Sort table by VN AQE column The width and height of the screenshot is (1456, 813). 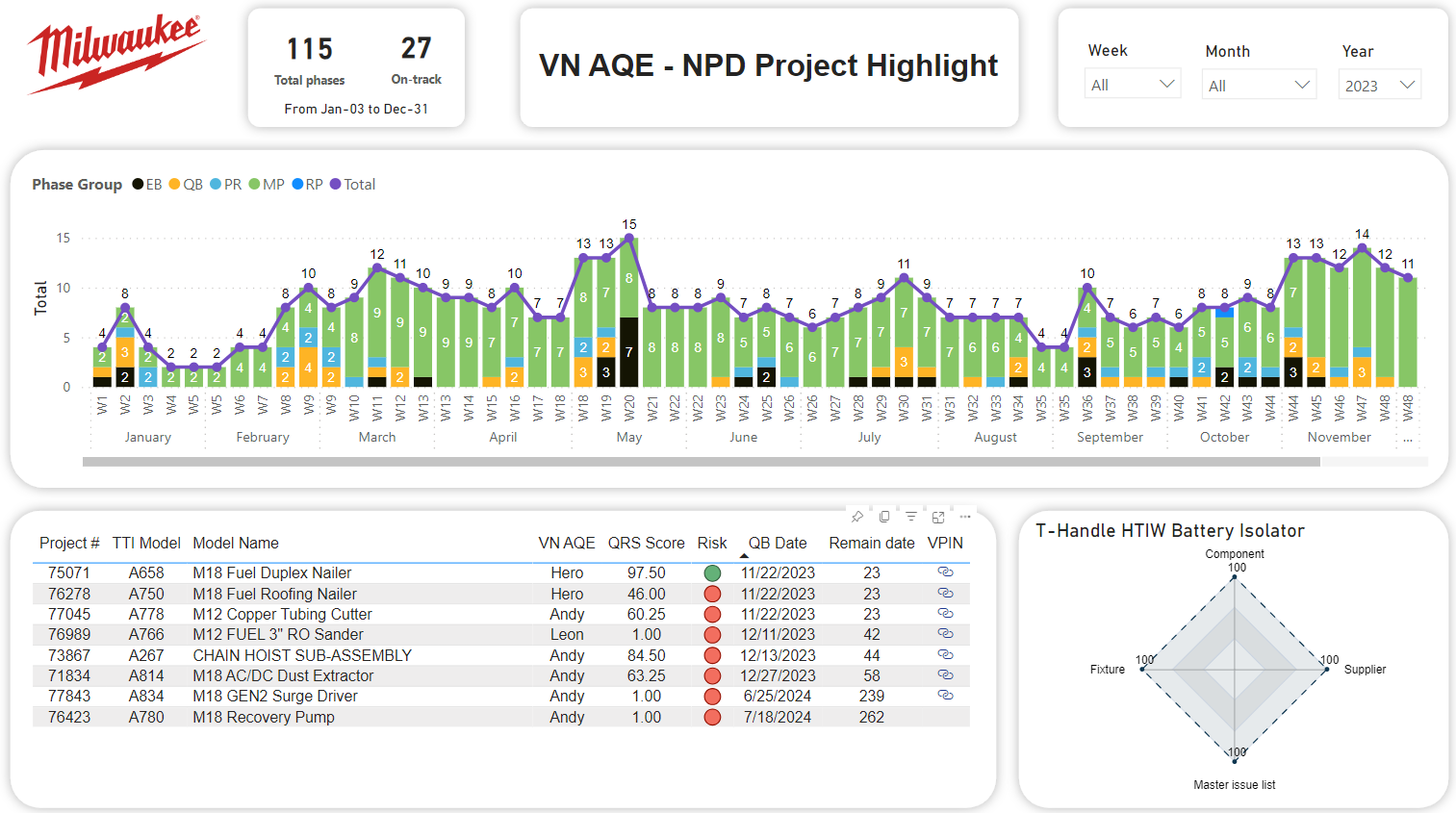tap(567, 543)
